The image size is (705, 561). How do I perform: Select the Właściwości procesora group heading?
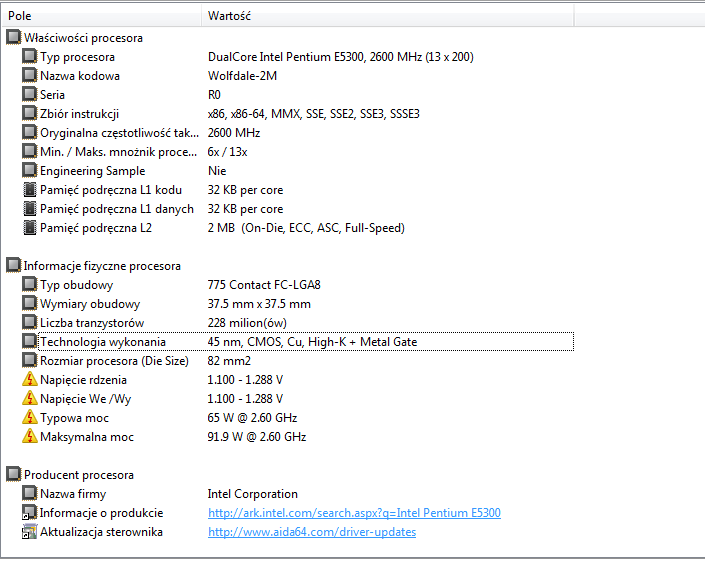(83, 38)
